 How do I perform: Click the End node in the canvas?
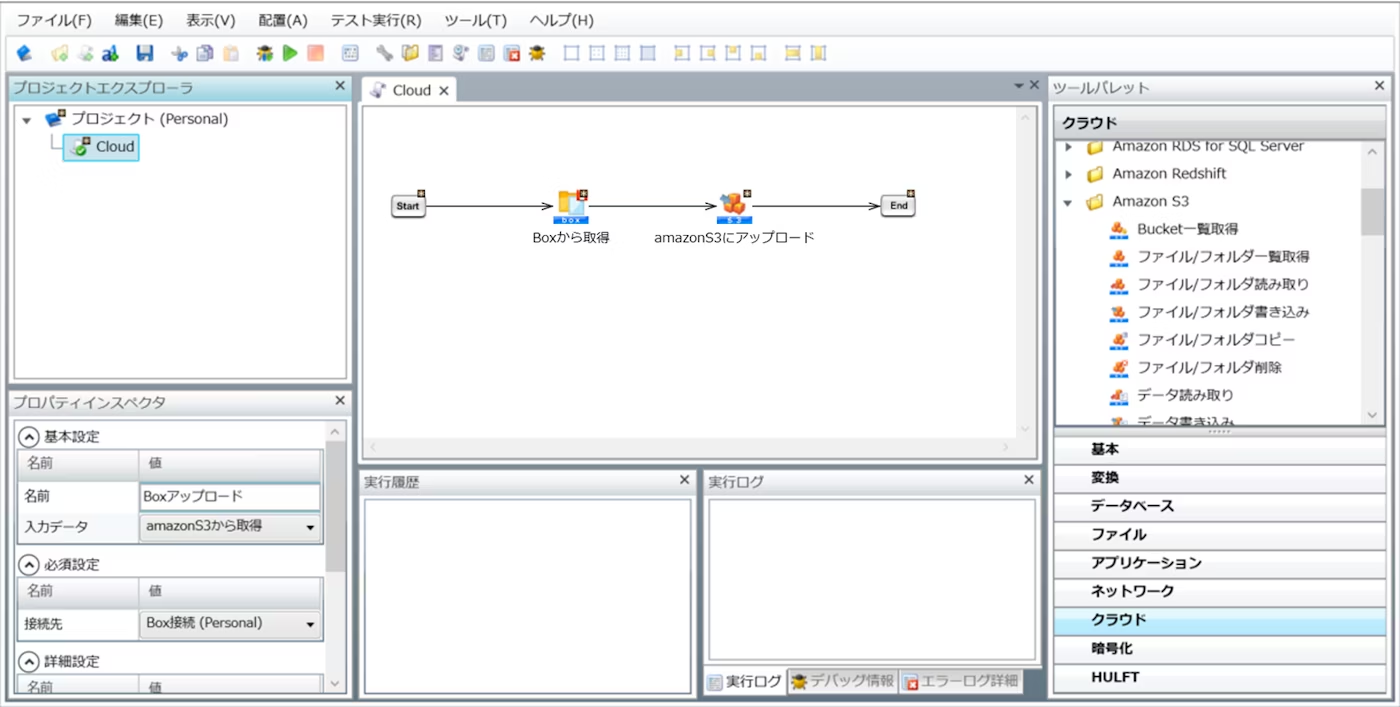click(x=898, y=206)
